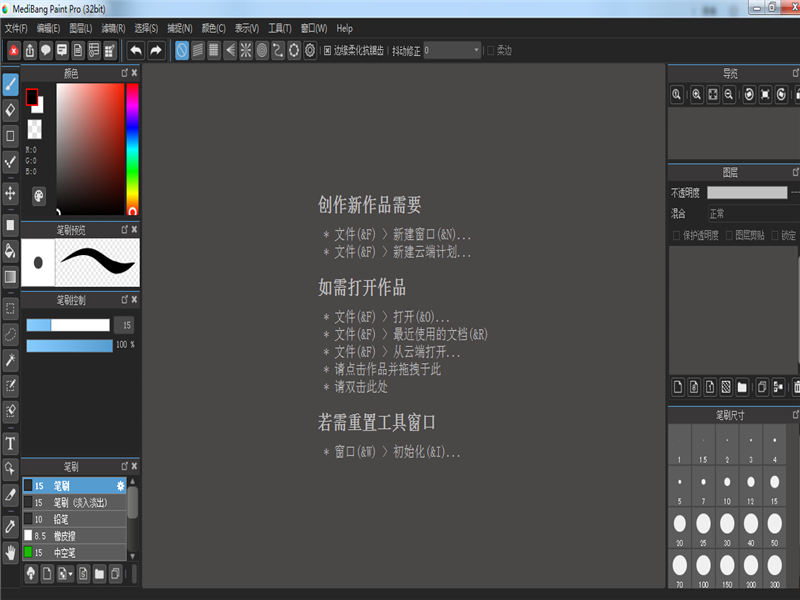Add a new layer in Layers panel
This screenshot has width=800, height=600.
pyautogui.click(x=678, y=387)
